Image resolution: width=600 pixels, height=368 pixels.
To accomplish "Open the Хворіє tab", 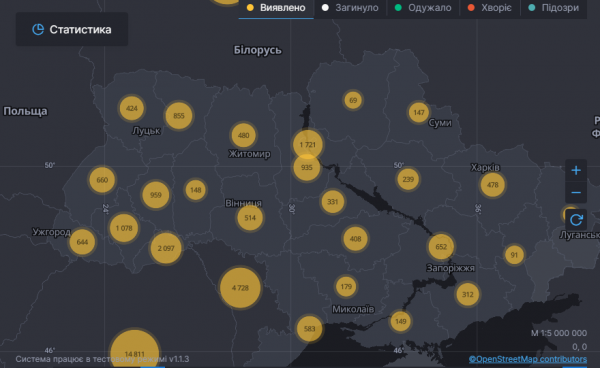I will [x=490, y=8].
